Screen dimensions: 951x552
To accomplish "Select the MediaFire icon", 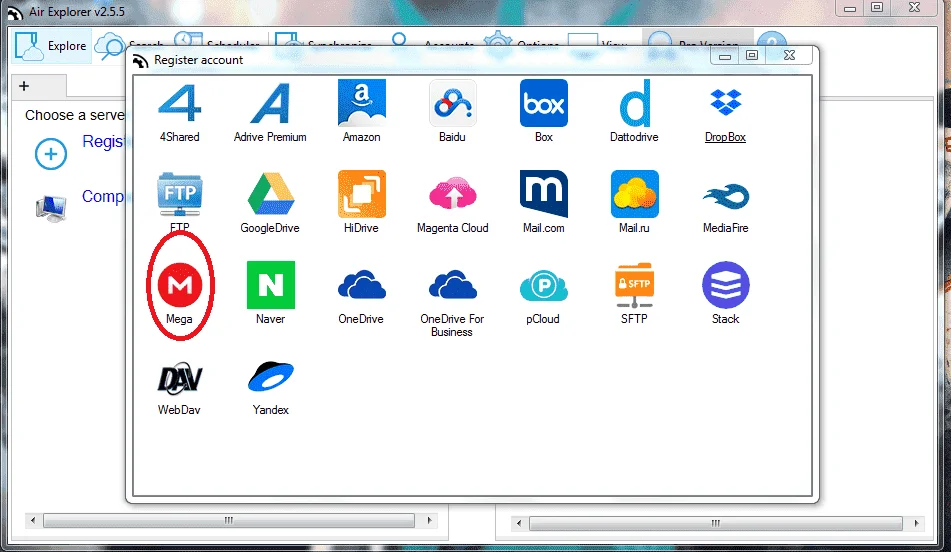I will click(x=725, y=196).
